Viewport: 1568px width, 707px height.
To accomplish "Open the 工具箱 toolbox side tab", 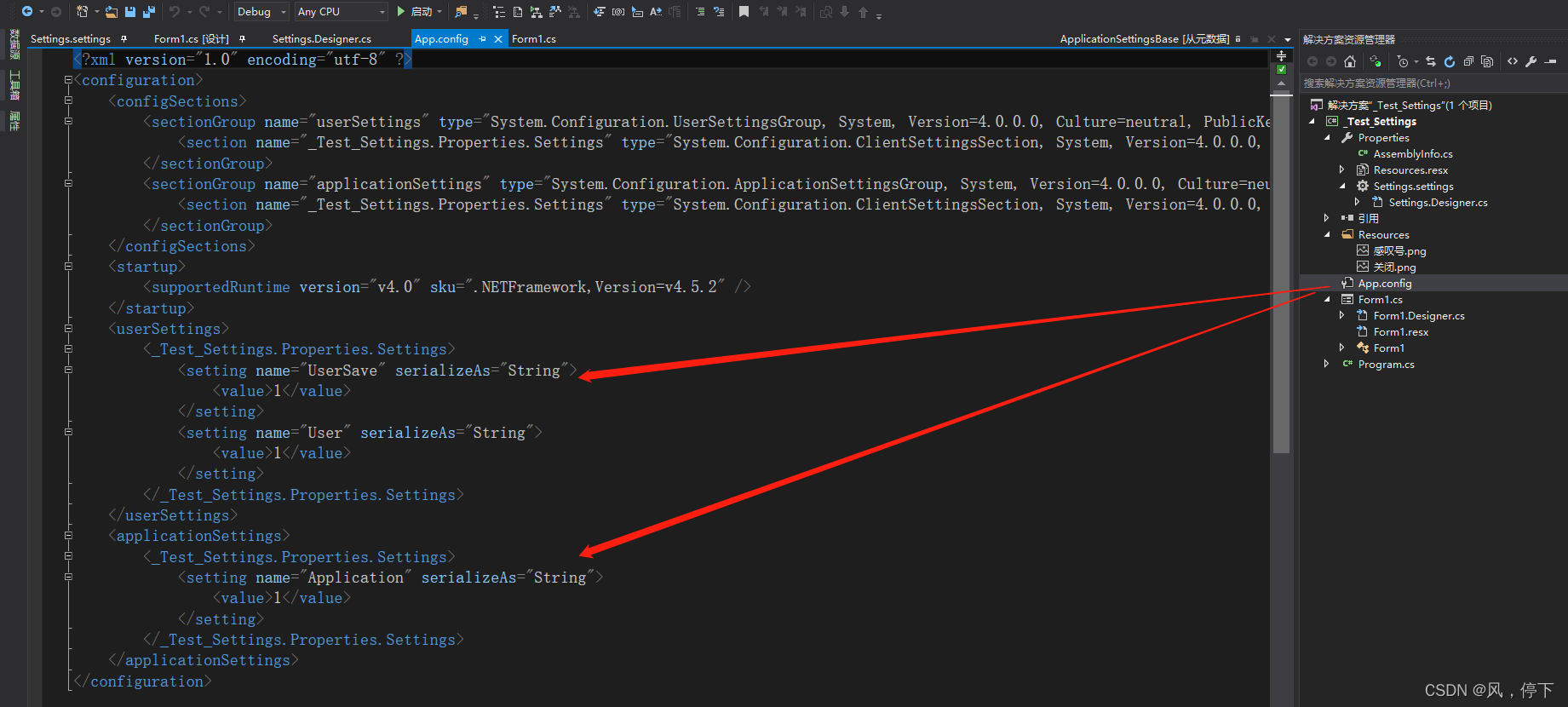I will click(x=14, y=86).
